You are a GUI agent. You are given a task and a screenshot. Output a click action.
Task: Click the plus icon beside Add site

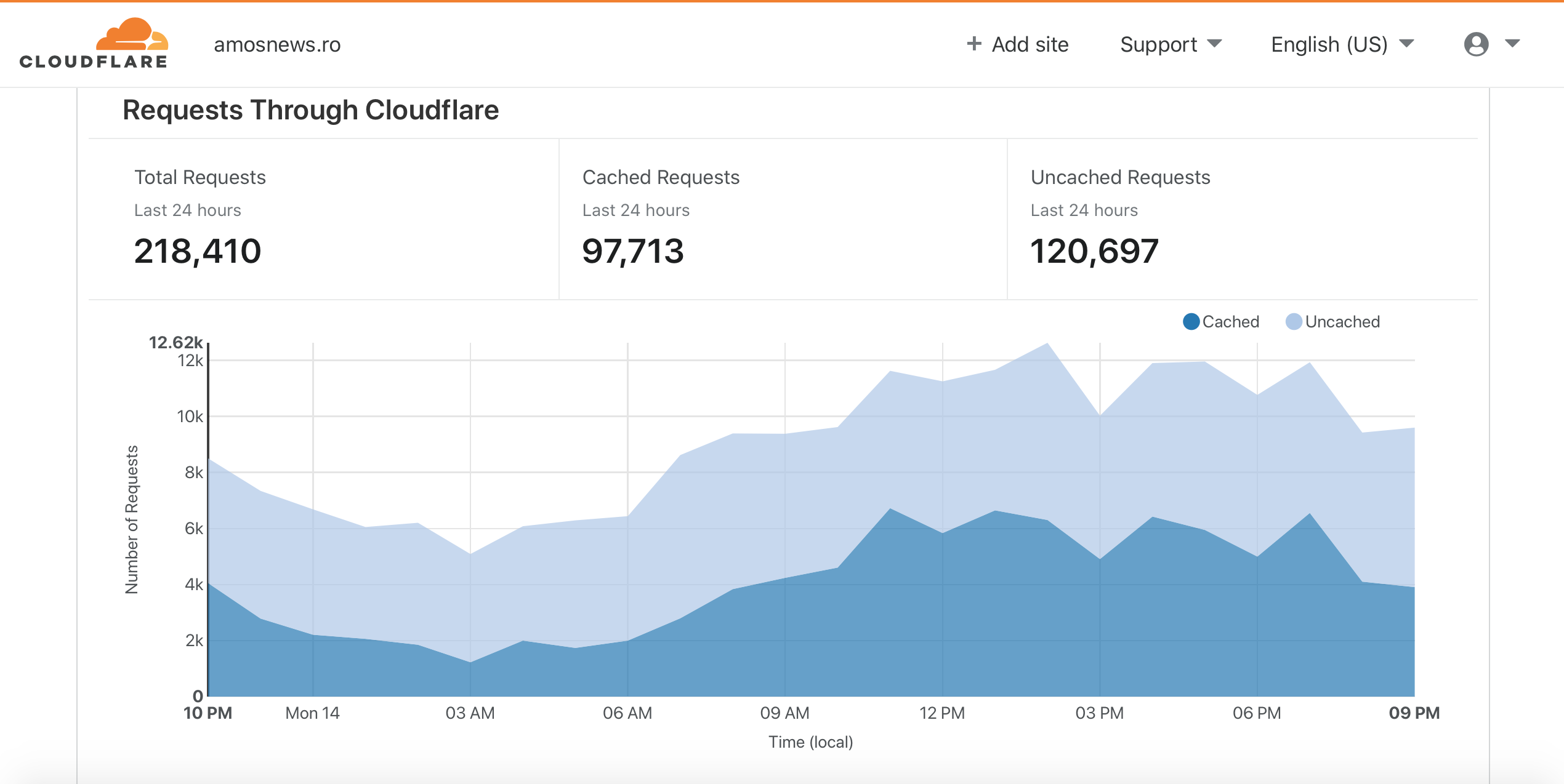(973, 44)
